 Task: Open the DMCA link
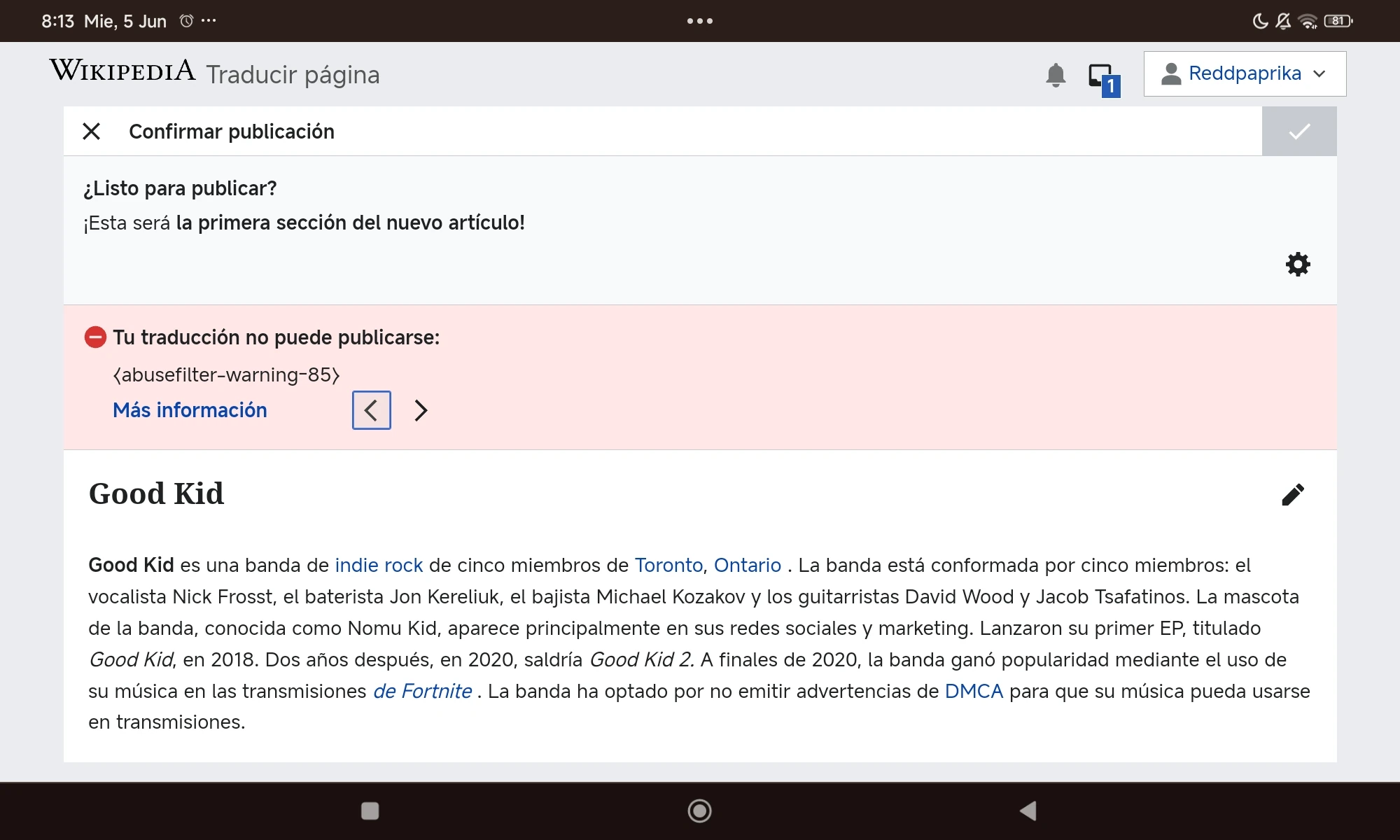[x=973, y=691]
